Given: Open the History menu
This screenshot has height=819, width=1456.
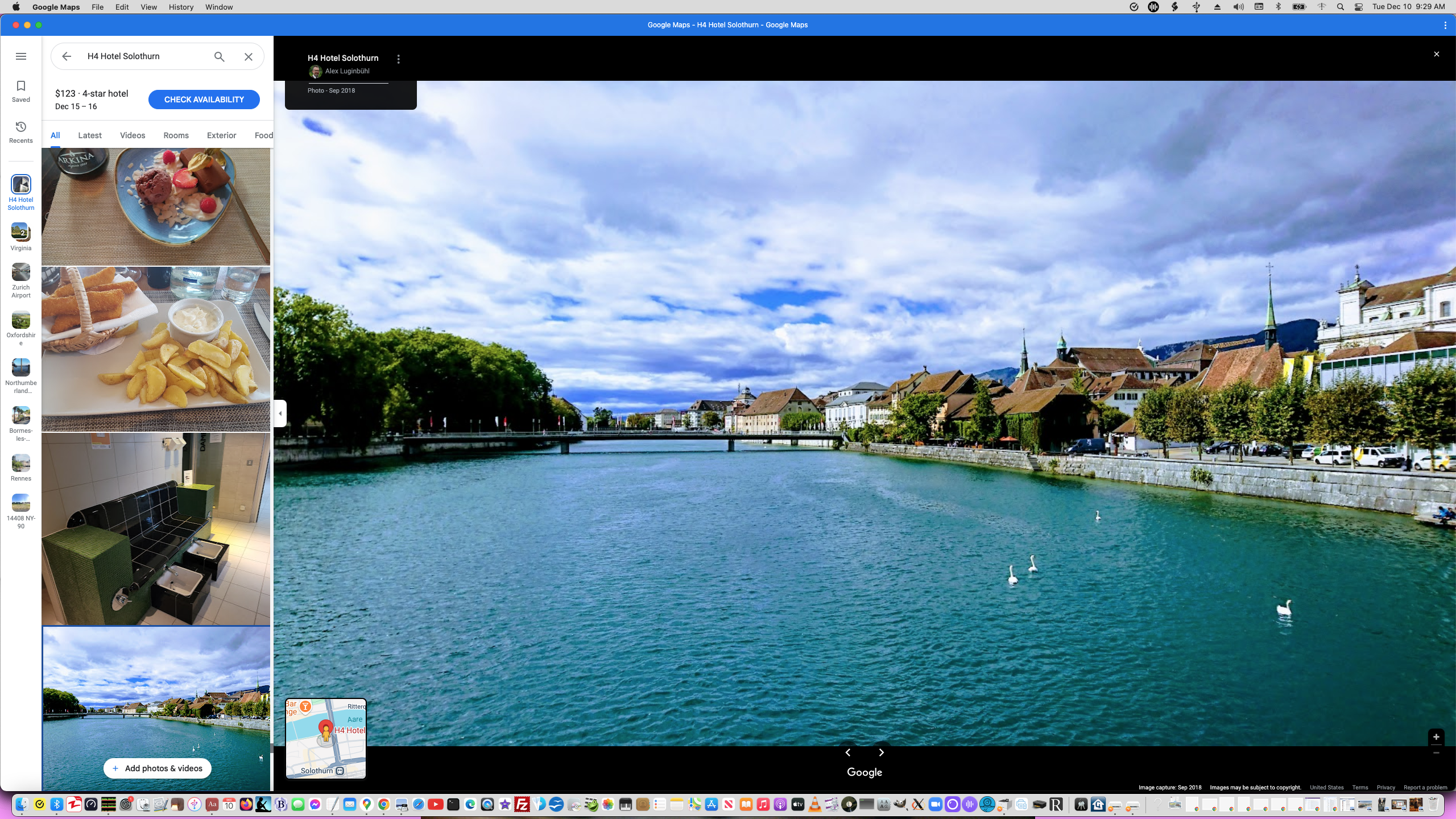Looking at the screenshot, I should [181, 7].
